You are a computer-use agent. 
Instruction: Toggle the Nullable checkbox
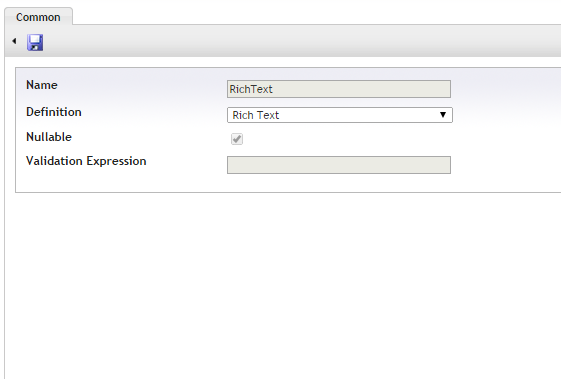[237, 139]
